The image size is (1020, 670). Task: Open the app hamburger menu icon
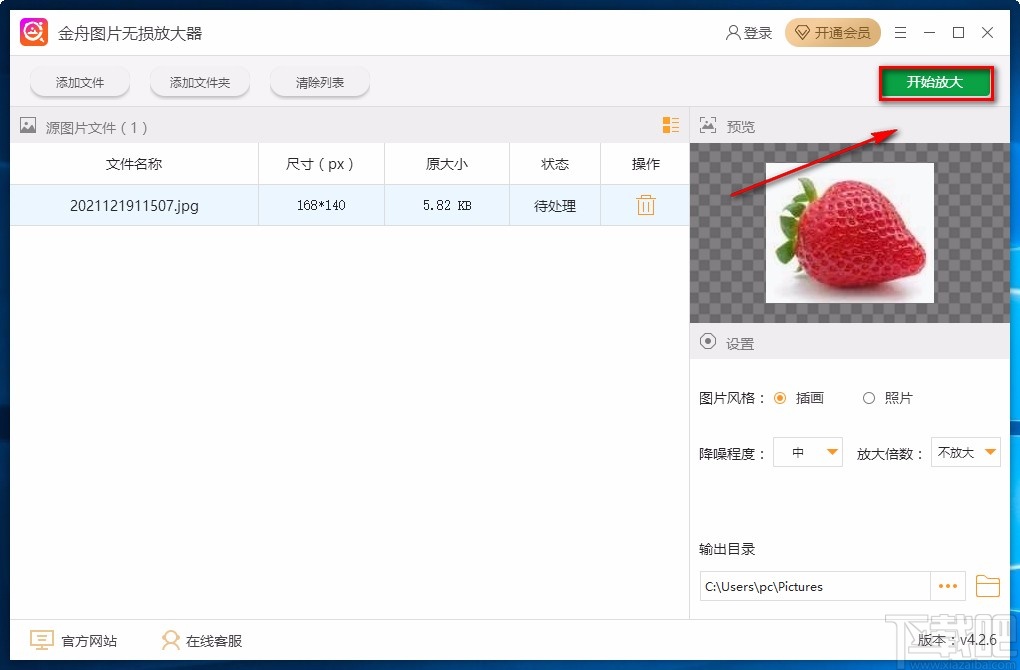pyautogui.click(x=899, y=32)
